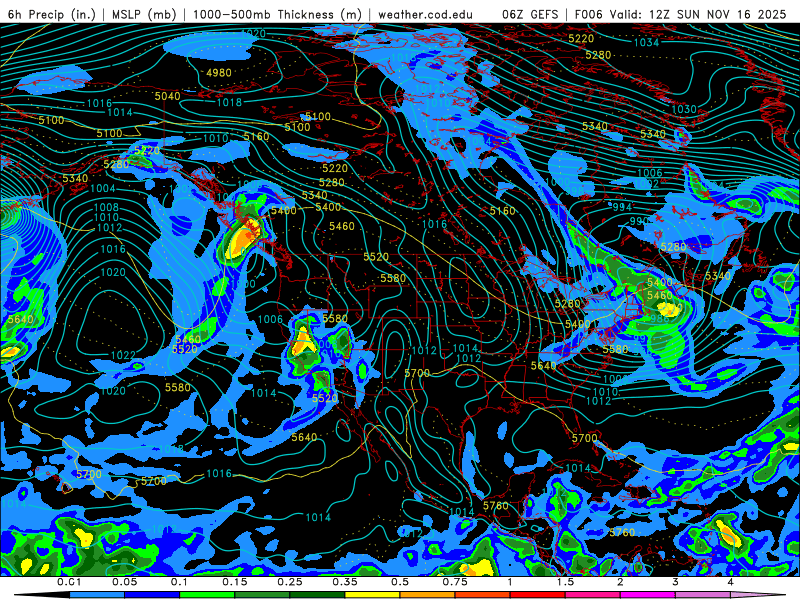The width and height of the screenshot is (800, 600).
Task: Click the 0.15 legend value
Action: point(235,582)
